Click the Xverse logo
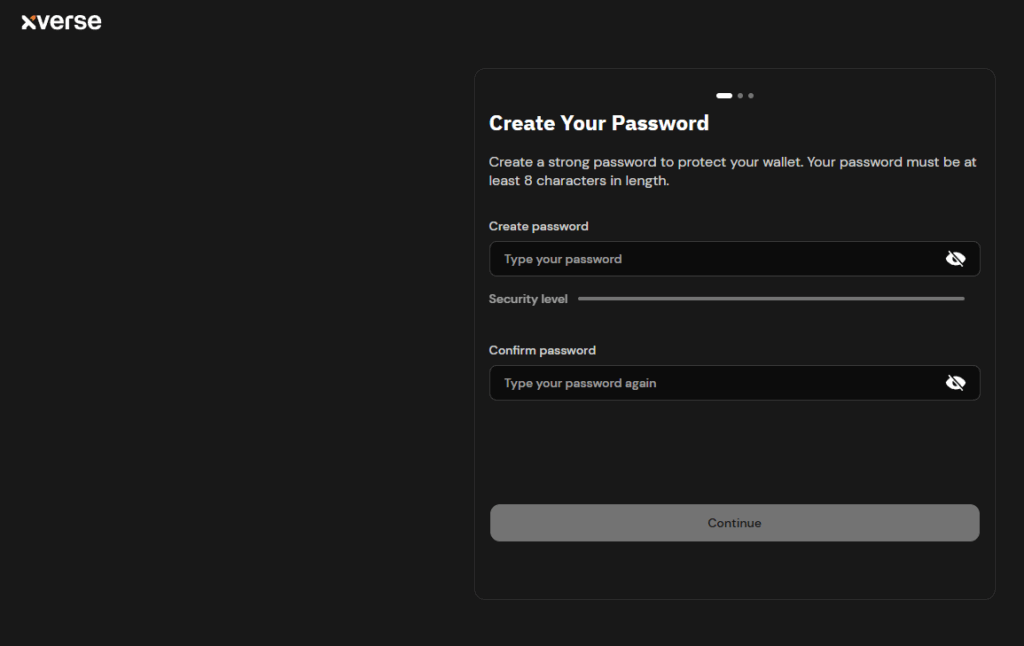This screenshot has height=646, width=1024. point(61,21)
